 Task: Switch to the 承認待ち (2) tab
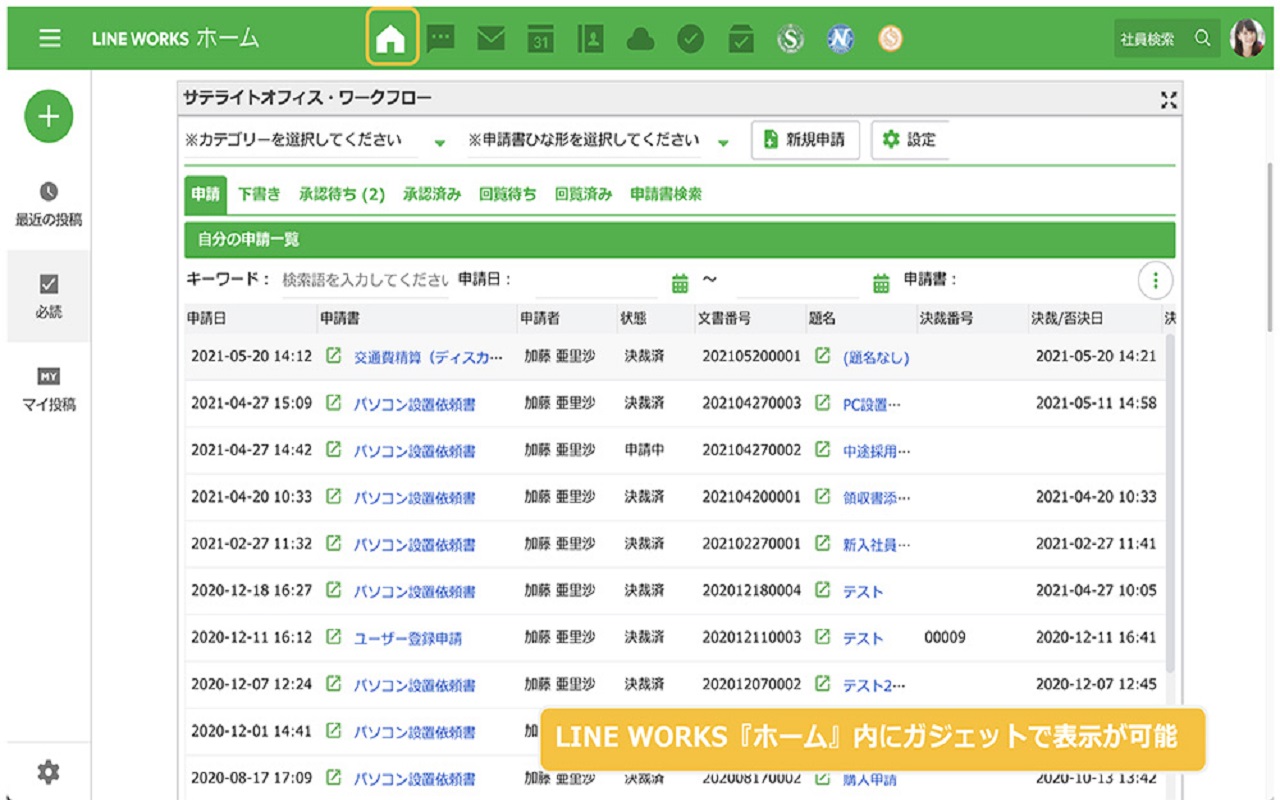342,195
